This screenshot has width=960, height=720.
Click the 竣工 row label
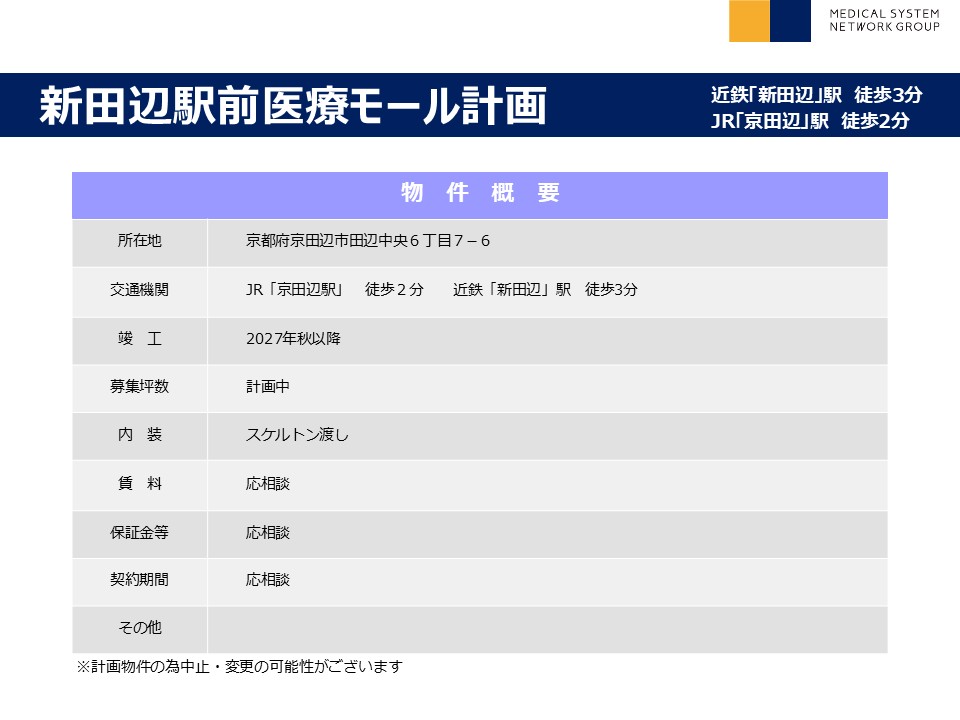coord(139,339)
